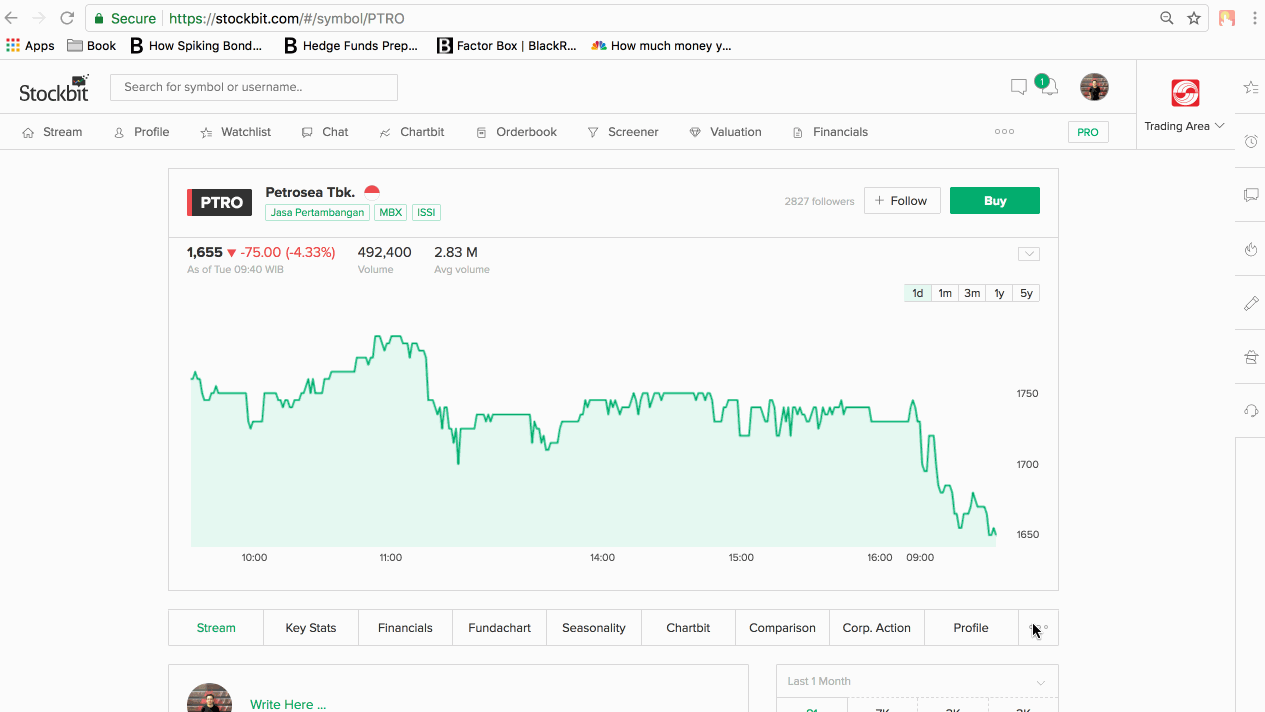Expand the Trading Area dropdown
The width and height of the screenshot is (1265, 712).
click(1184, 126)
